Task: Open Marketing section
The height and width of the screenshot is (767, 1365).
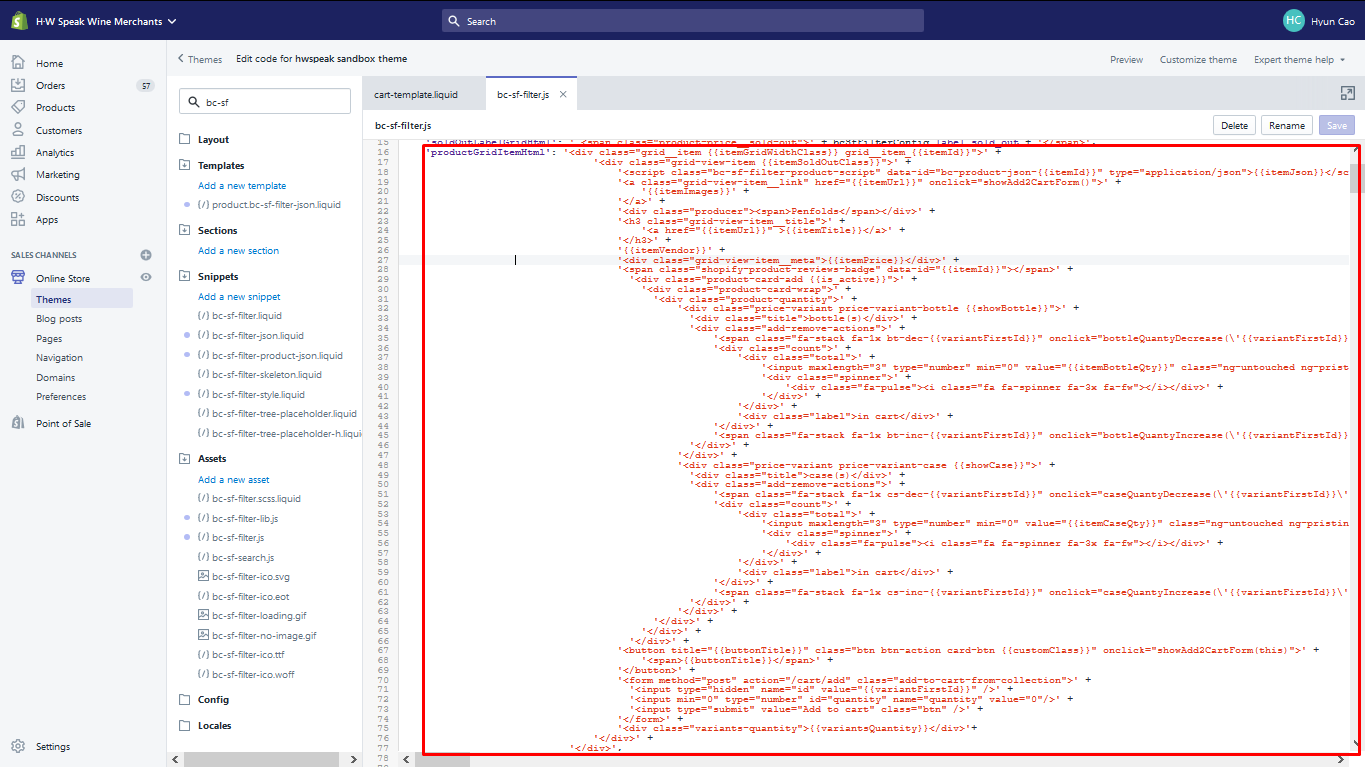Action: click(x=57, y=174)
